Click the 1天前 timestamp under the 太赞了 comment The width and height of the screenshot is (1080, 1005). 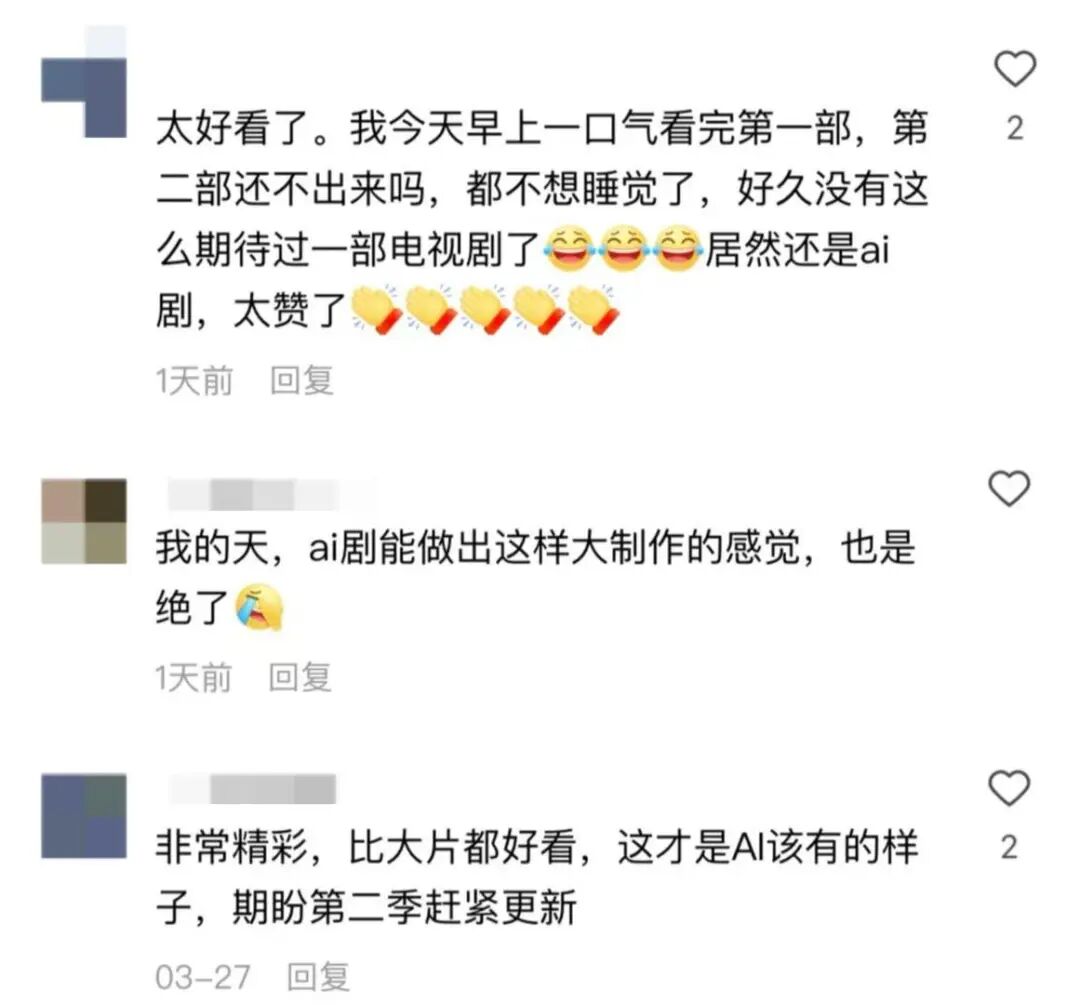[x=194, y=381]
